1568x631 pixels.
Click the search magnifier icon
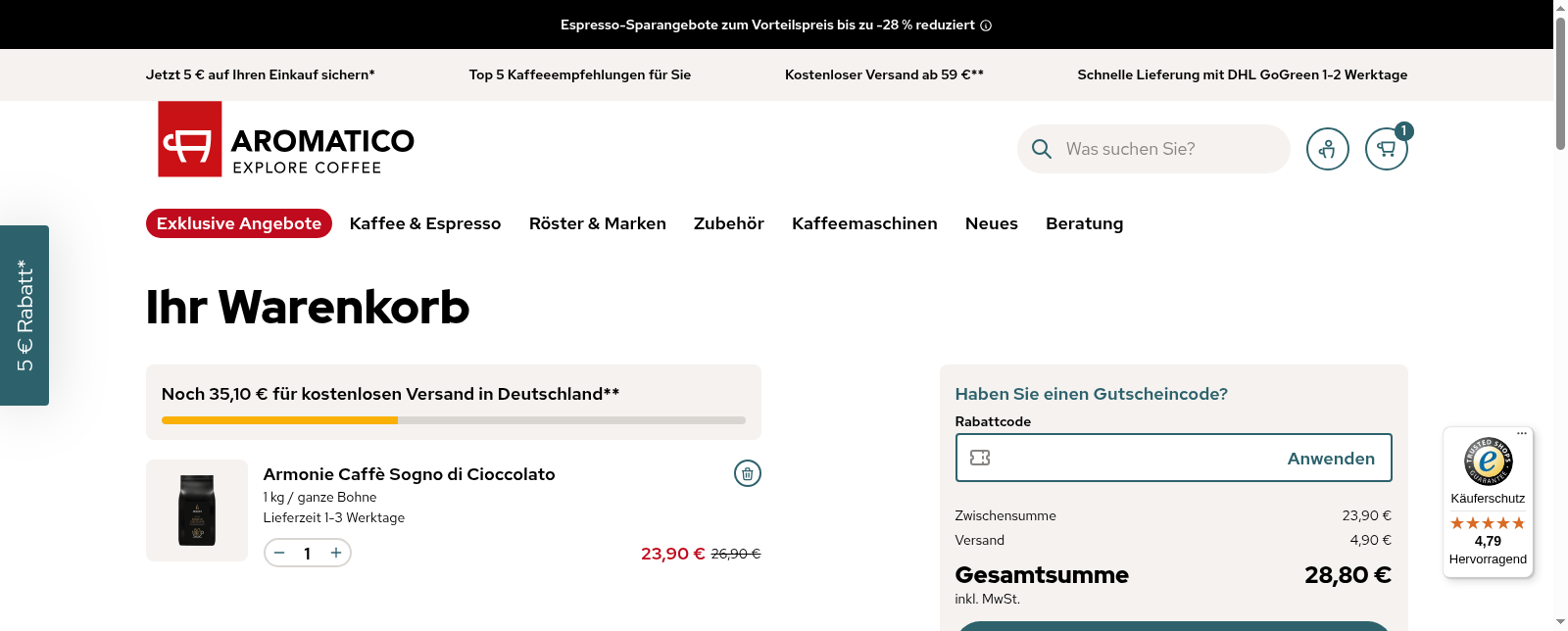1042,149
